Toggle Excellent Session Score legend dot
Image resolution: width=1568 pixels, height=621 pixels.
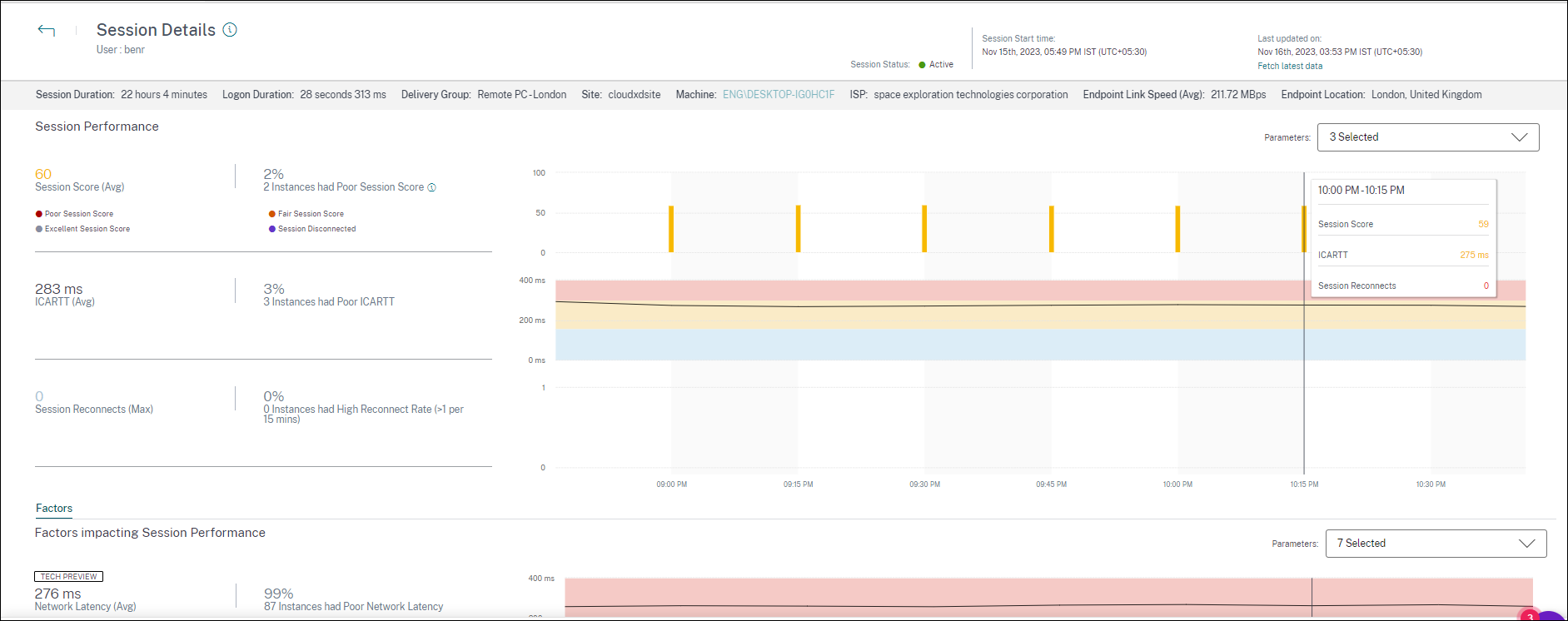pyautogui.click(x=39, y=229)
